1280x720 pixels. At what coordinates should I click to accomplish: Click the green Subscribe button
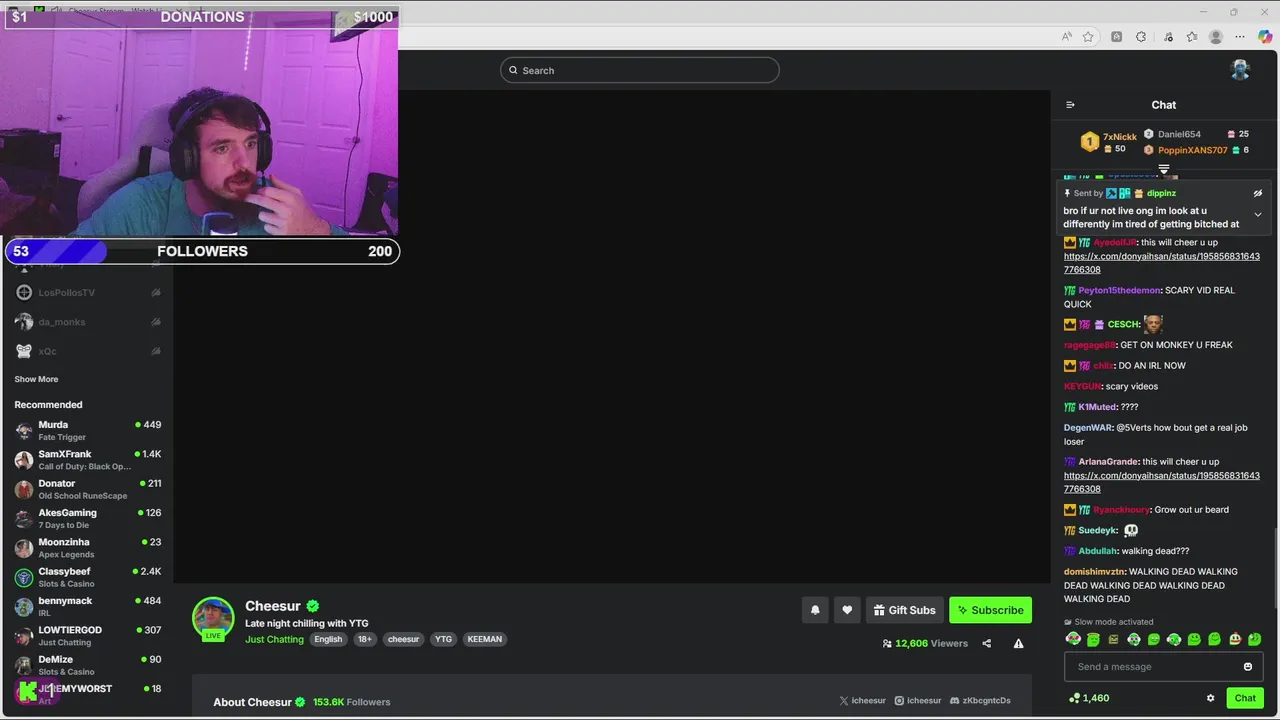[x=990, y=610]
